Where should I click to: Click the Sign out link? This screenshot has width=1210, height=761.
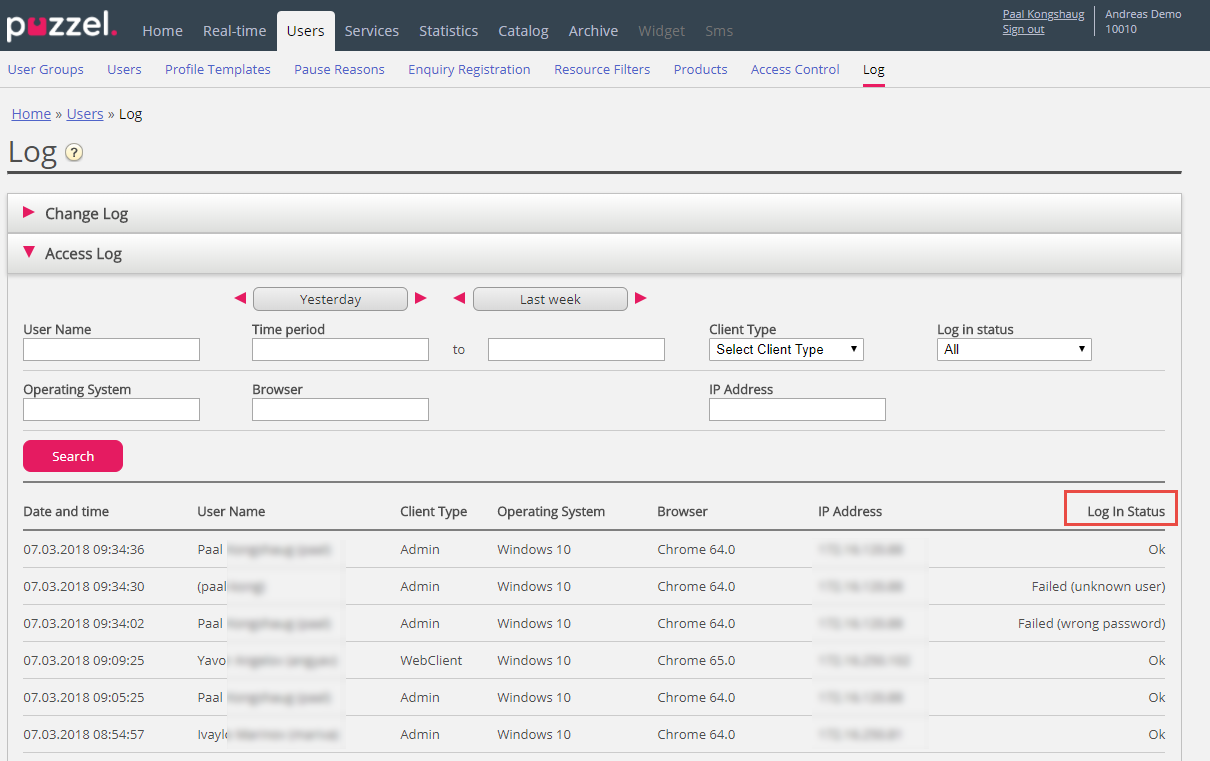point(1023,30)
